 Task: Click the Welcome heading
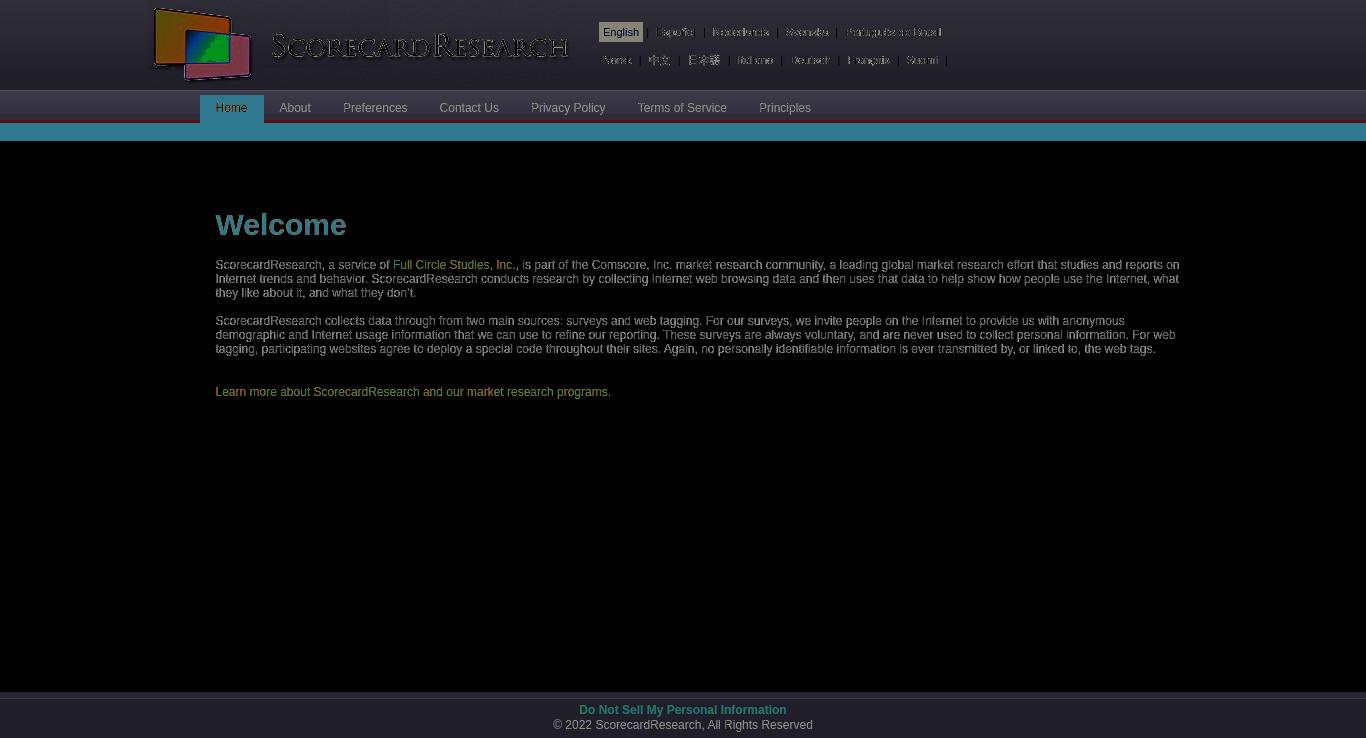click(281, 225)
